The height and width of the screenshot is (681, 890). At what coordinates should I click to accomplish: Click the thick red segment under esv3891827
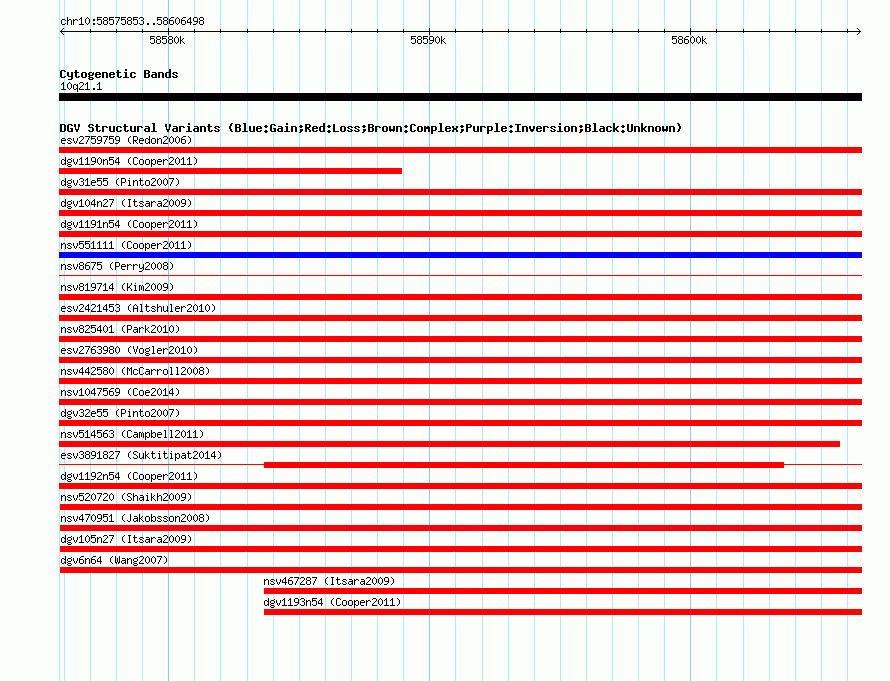524,465
